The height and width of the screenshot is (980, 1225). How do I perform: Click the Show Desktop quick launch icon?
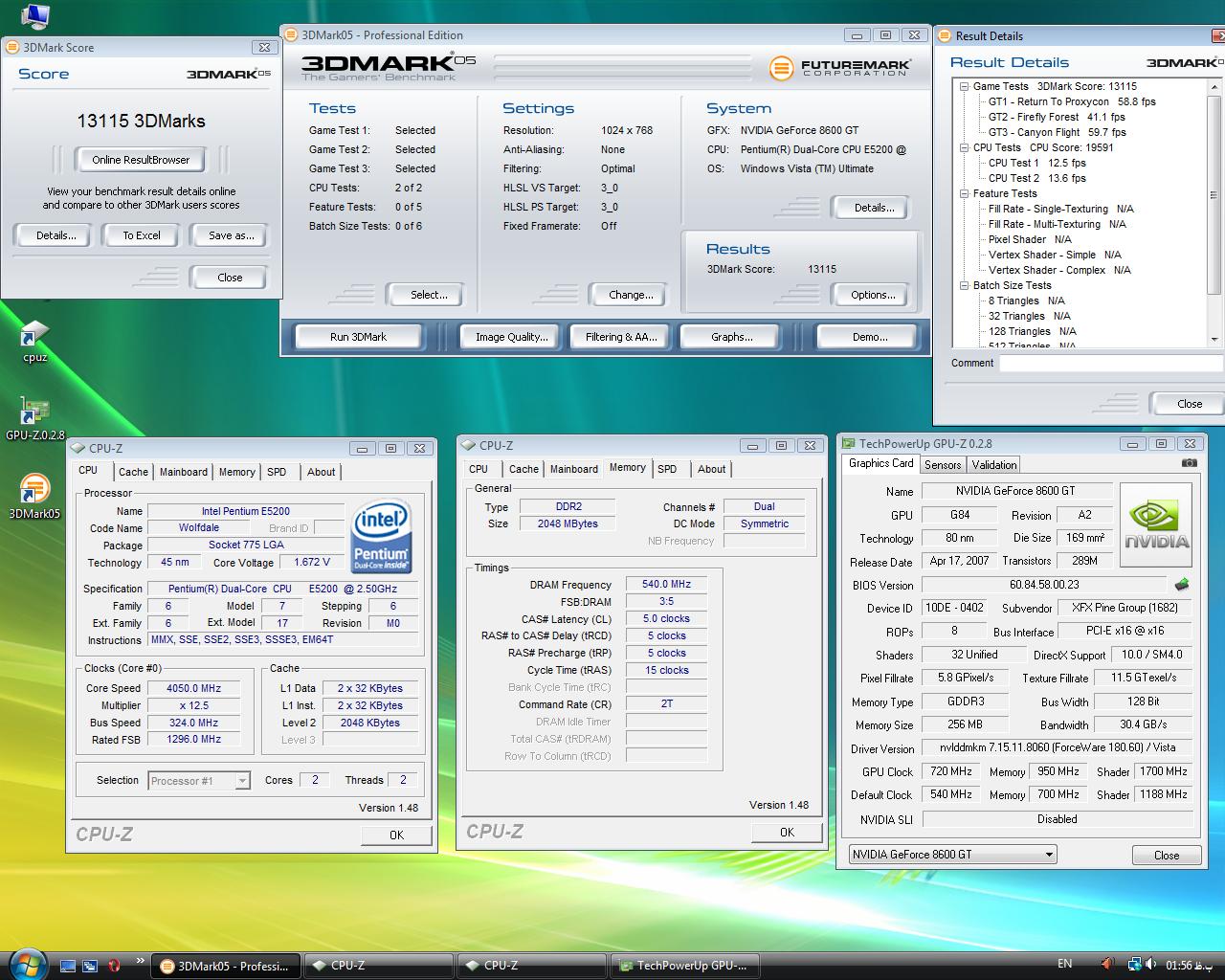point(68,966)
